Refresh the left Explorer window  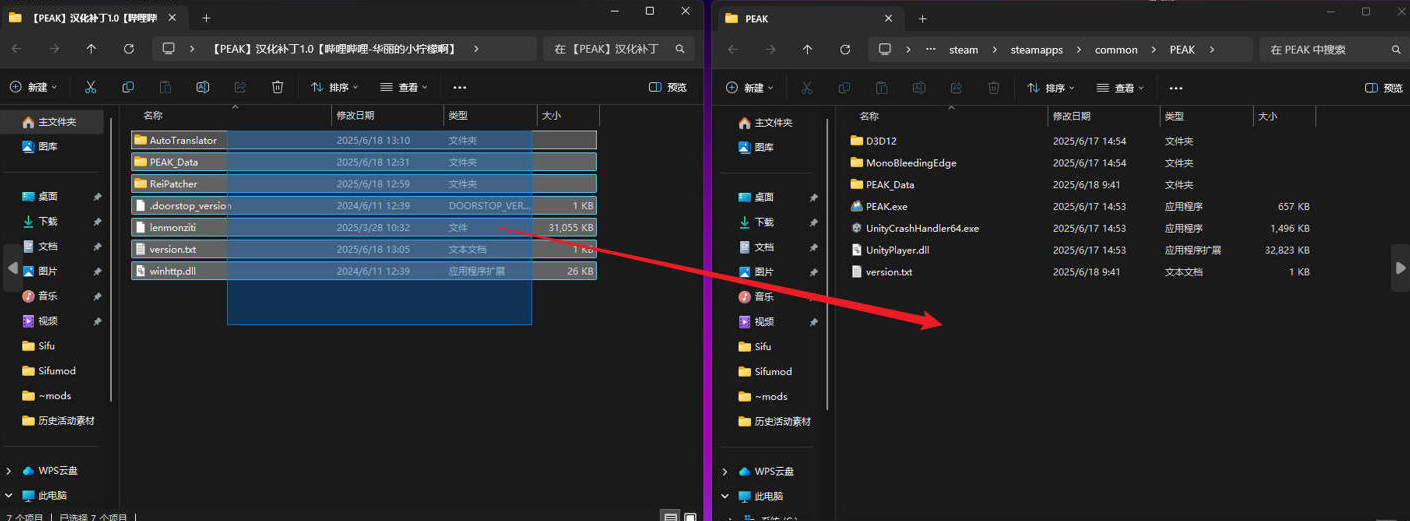(x=128, y=49)
